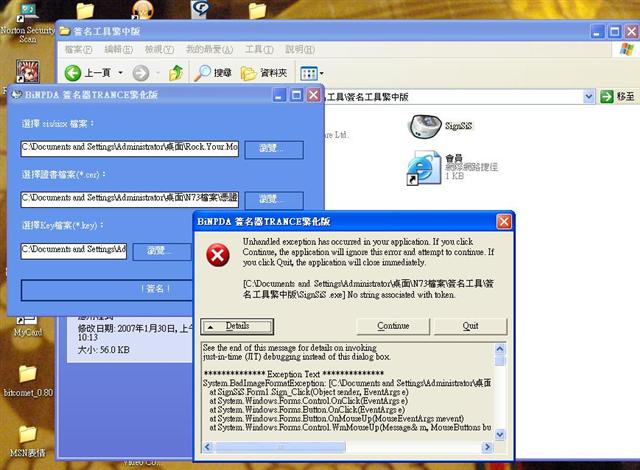This screenshot has width=640, height=470.
Task: Browse for .key file
Action: tap(162, 251)
